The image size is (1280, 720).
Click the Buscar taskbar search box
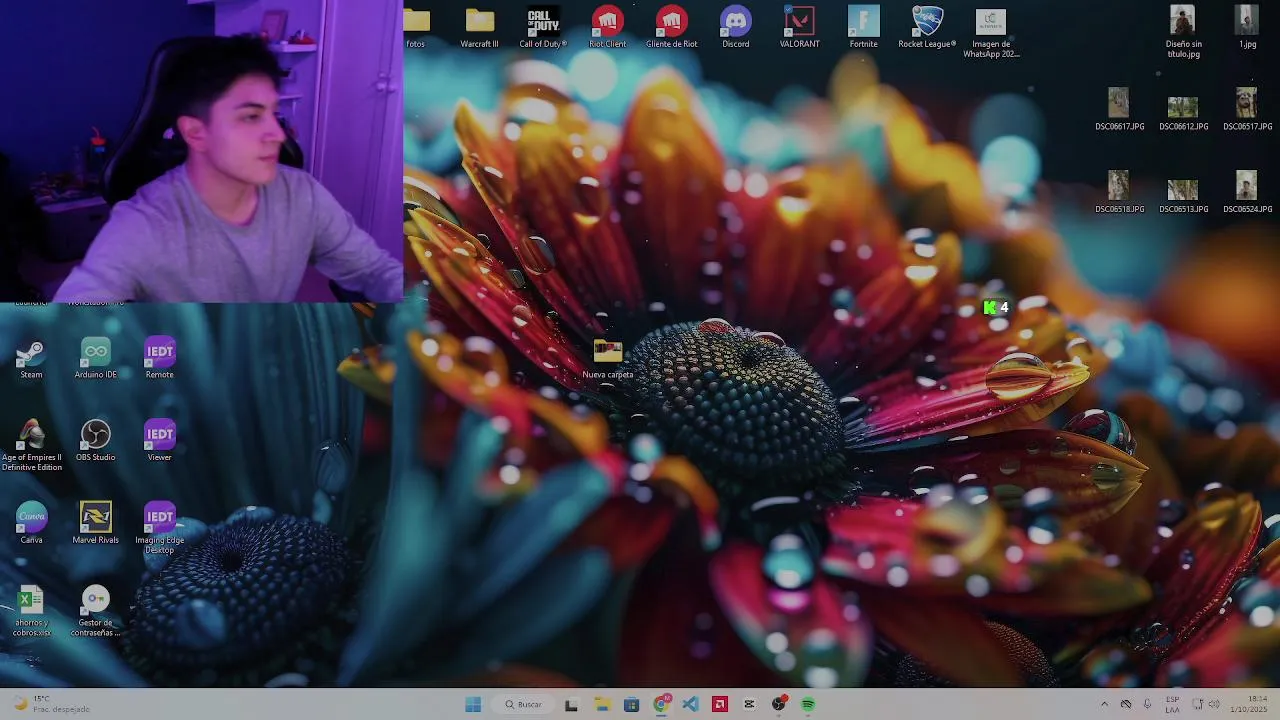click(x=525, y=704)
